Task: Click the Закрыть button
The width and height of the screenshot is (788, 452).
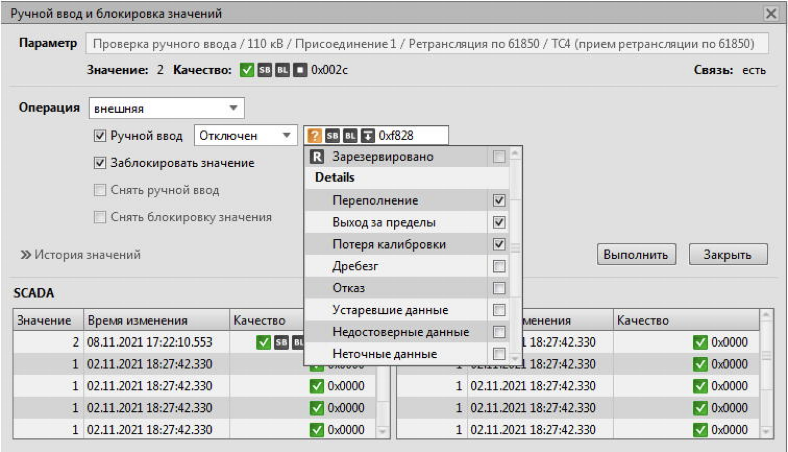Action: (728, 254)
